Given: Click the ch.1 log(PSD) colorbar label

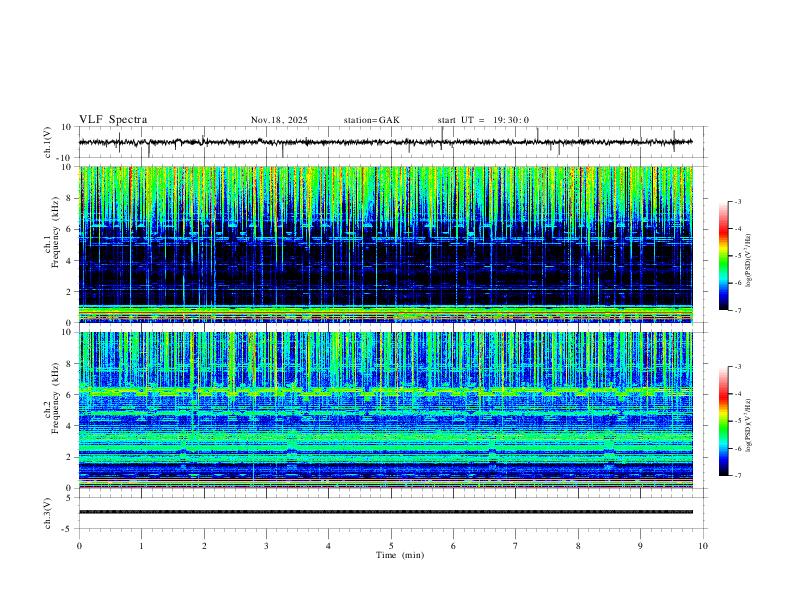Looking at the screenshot, I should tap(749, 261).
